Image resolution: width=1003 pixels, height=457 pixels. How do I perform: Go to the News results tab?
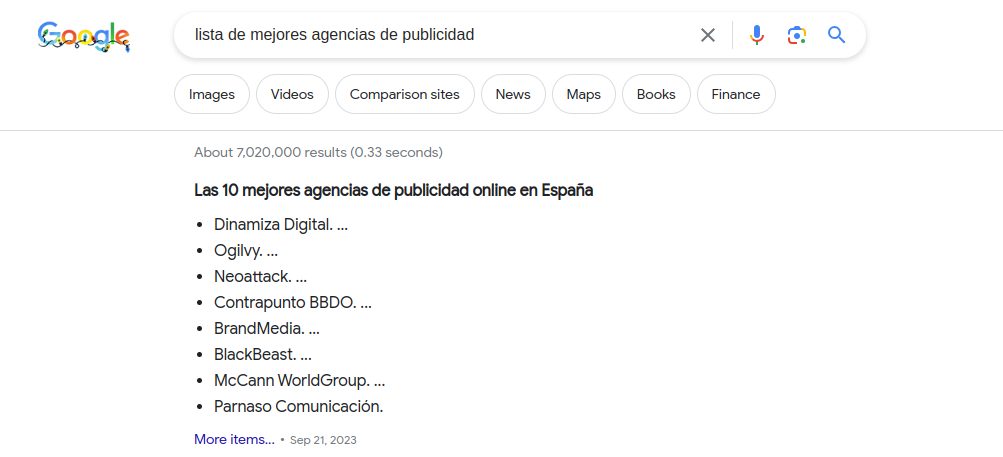[x=512, y=95]
